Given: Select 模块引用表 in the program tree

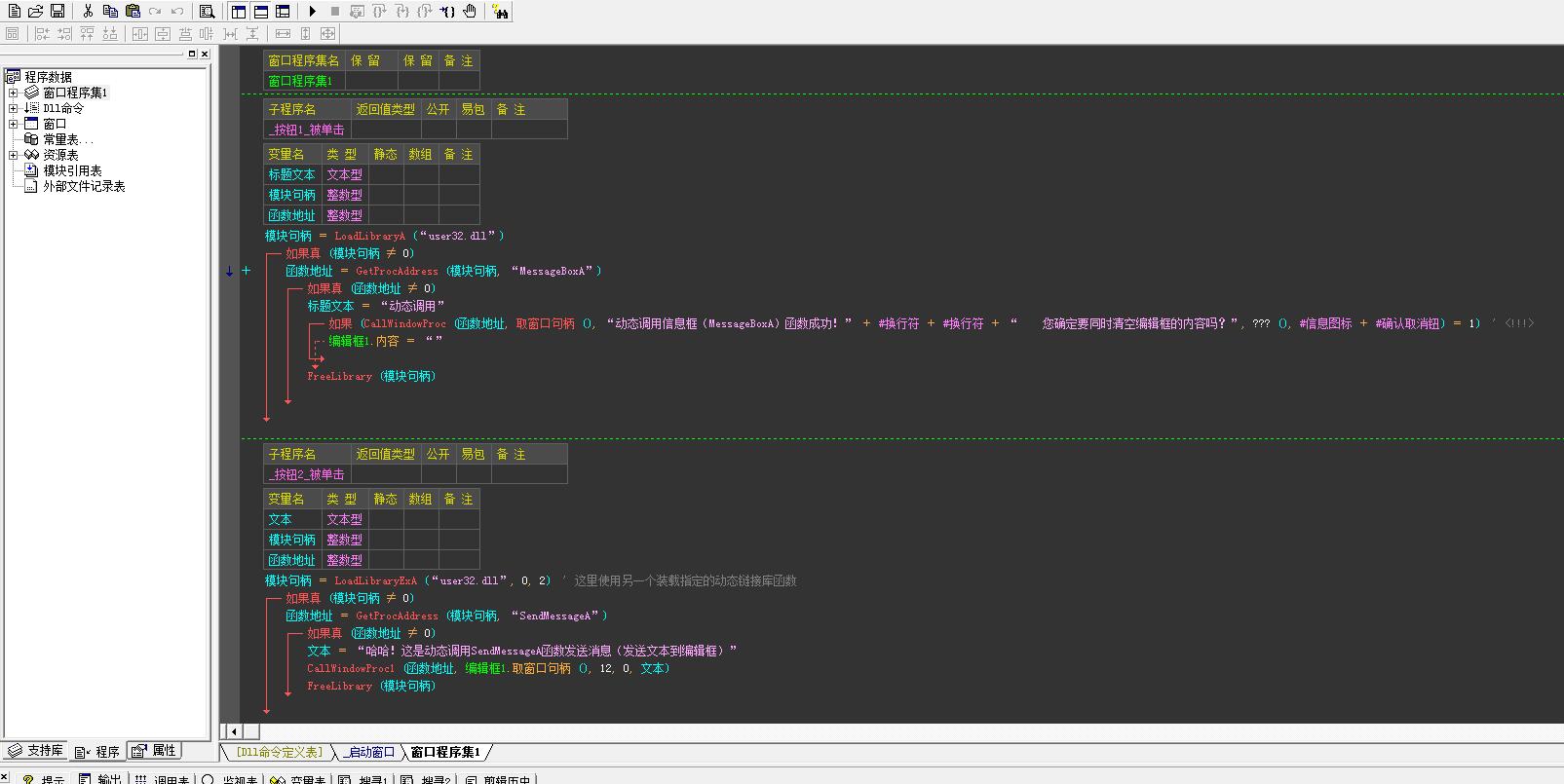Looking at the screenshot, I should pyautogui.click(x=72, y=170).
